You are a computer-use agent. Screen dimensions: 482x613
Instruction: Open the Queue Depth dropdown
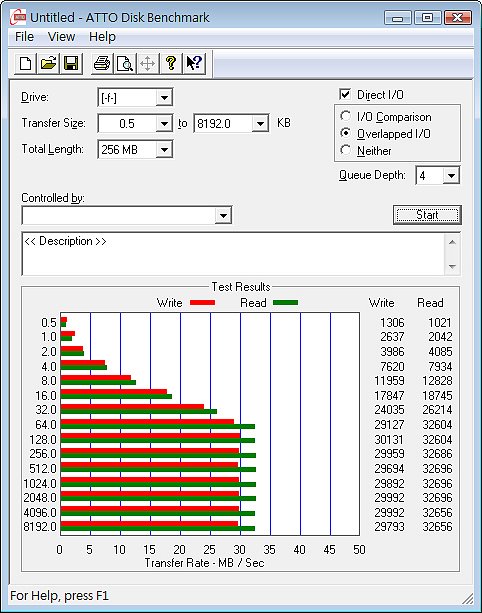451,175
